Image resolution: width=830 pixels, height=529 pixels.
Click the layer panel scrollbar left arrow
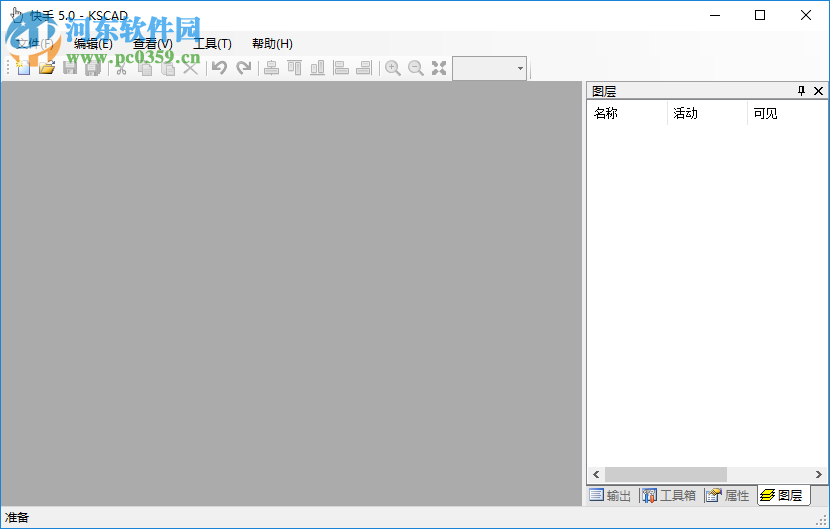coord(596,474)
